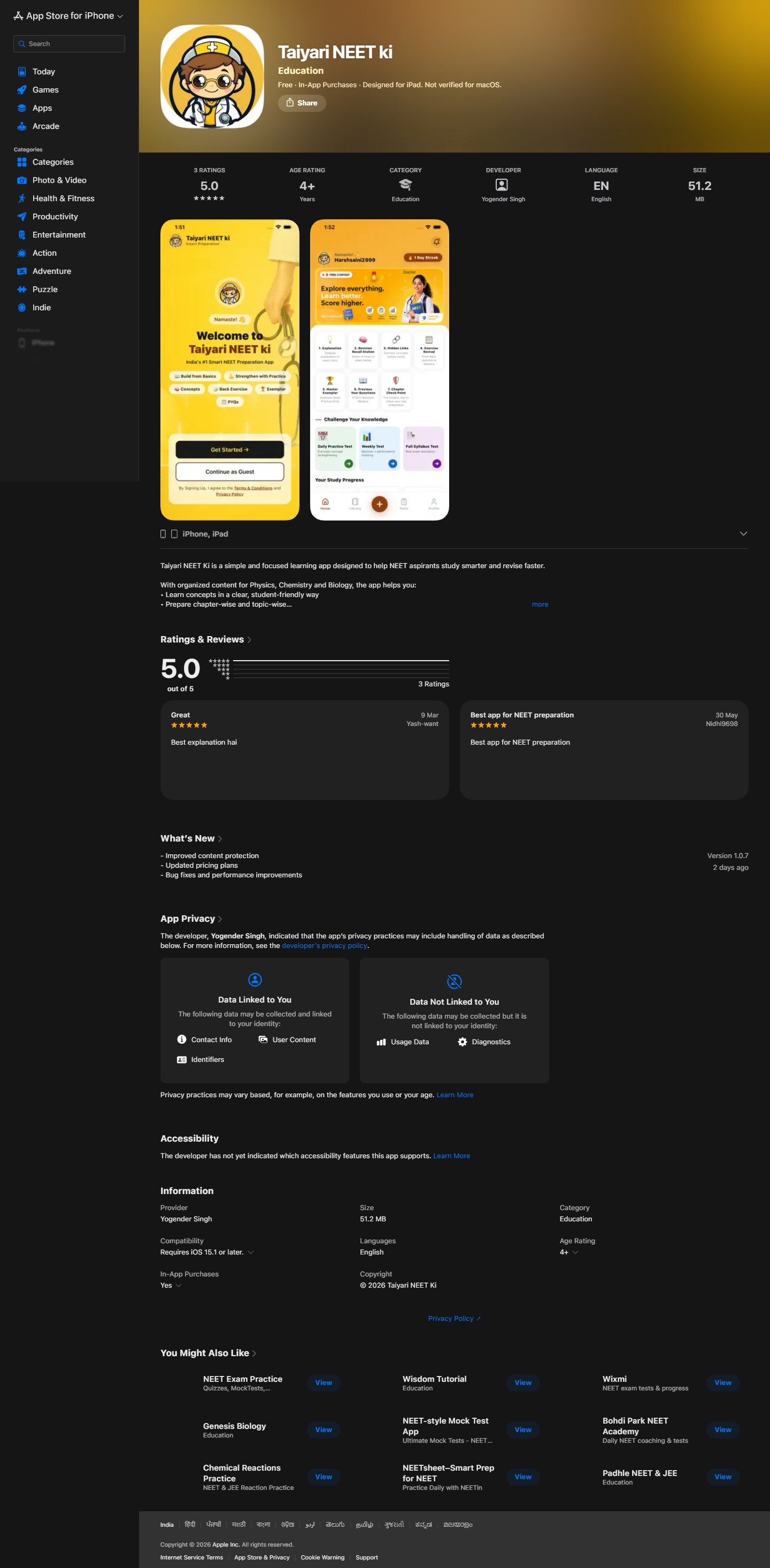Open Productivity category in the sidebar
The width and height of the screenshot is (770, 1568).
(x=56, y=217)
